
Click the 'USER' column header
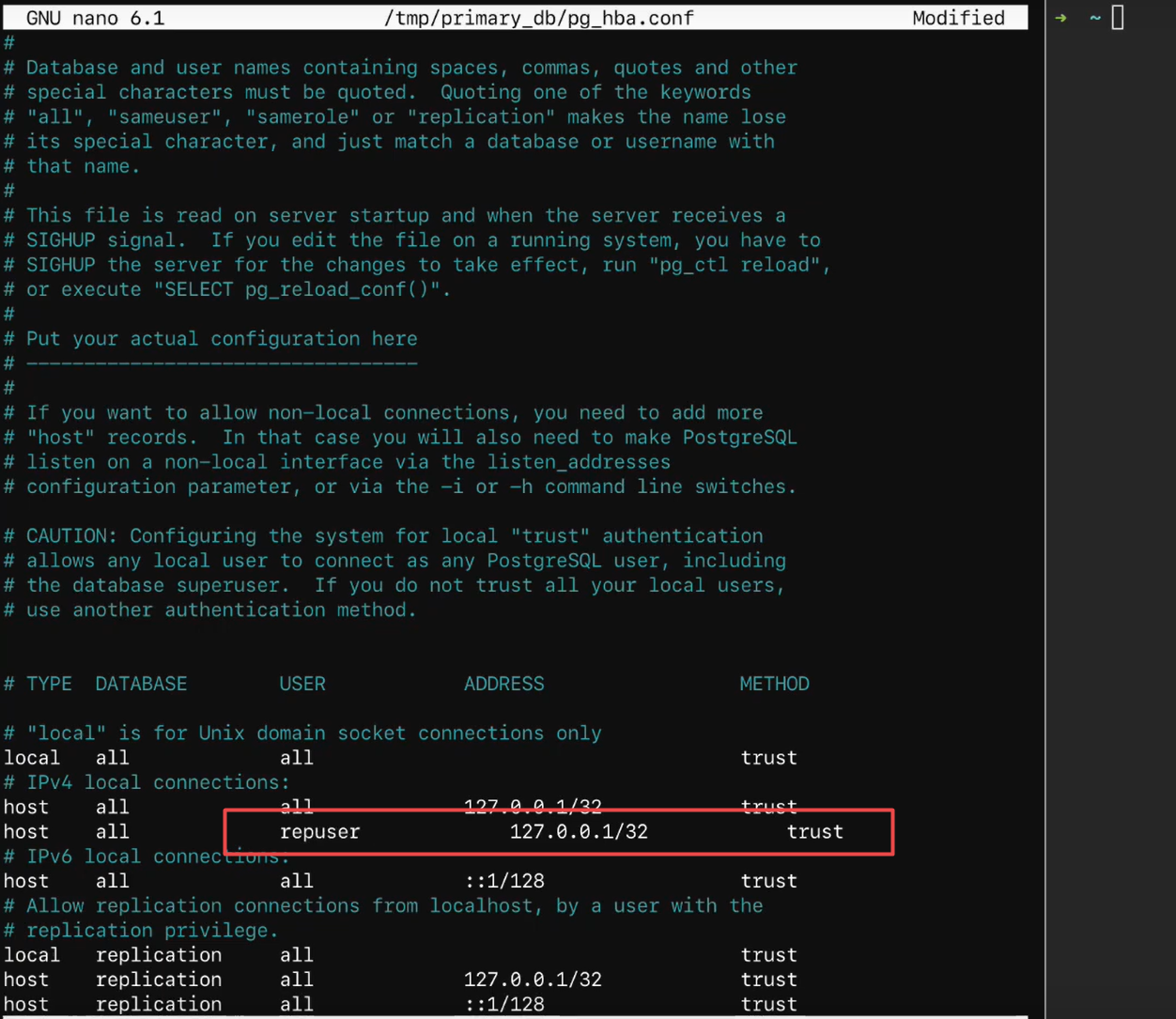[302, 684]
